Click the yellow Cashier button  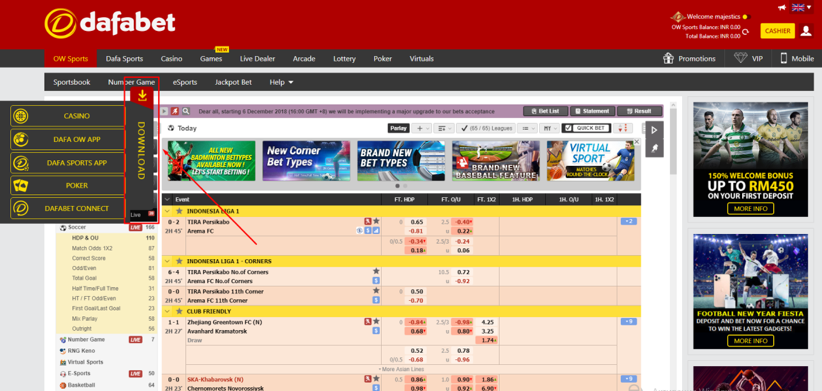point(777,31)
